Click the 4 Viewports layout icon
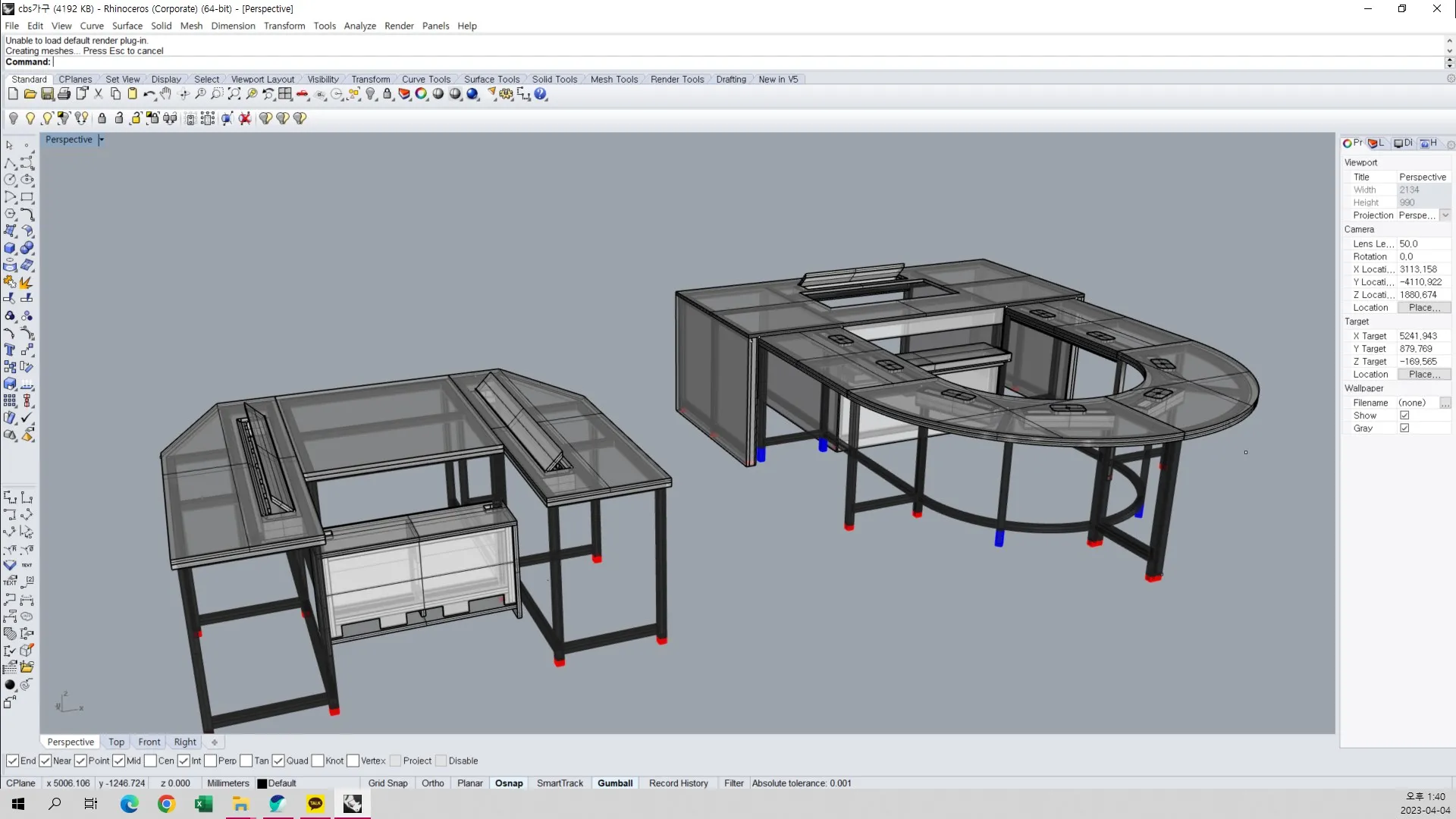This screenshot has height=819, width=1456. (x=285, y=94)
